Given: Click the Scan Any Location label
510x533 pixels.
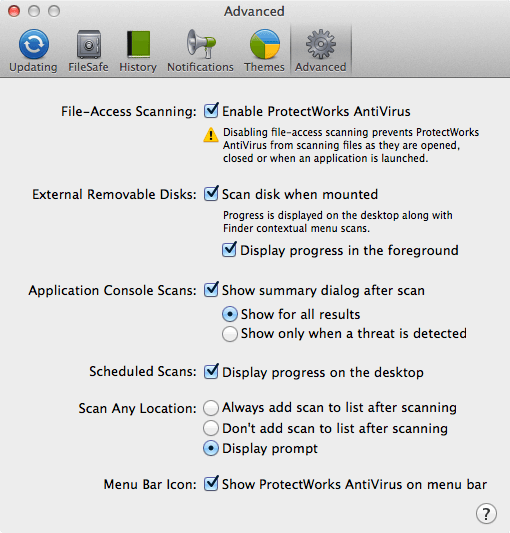Looking at the screenshot, I should point(137,408).
